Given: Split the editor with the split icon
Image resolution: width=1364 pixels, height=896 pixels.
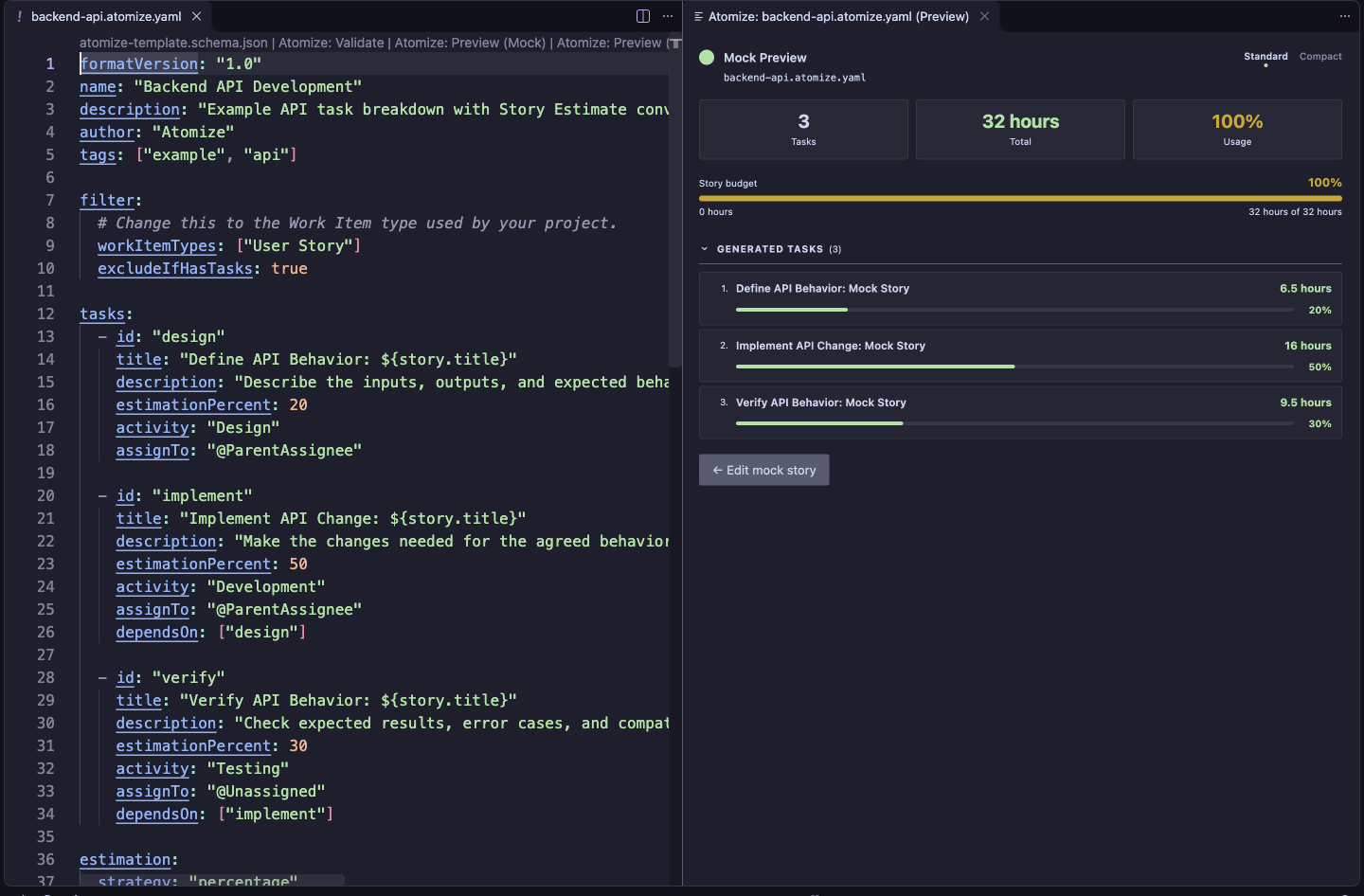Looking at the screenshot, I should pyautogui.click(x=643, y=16).
